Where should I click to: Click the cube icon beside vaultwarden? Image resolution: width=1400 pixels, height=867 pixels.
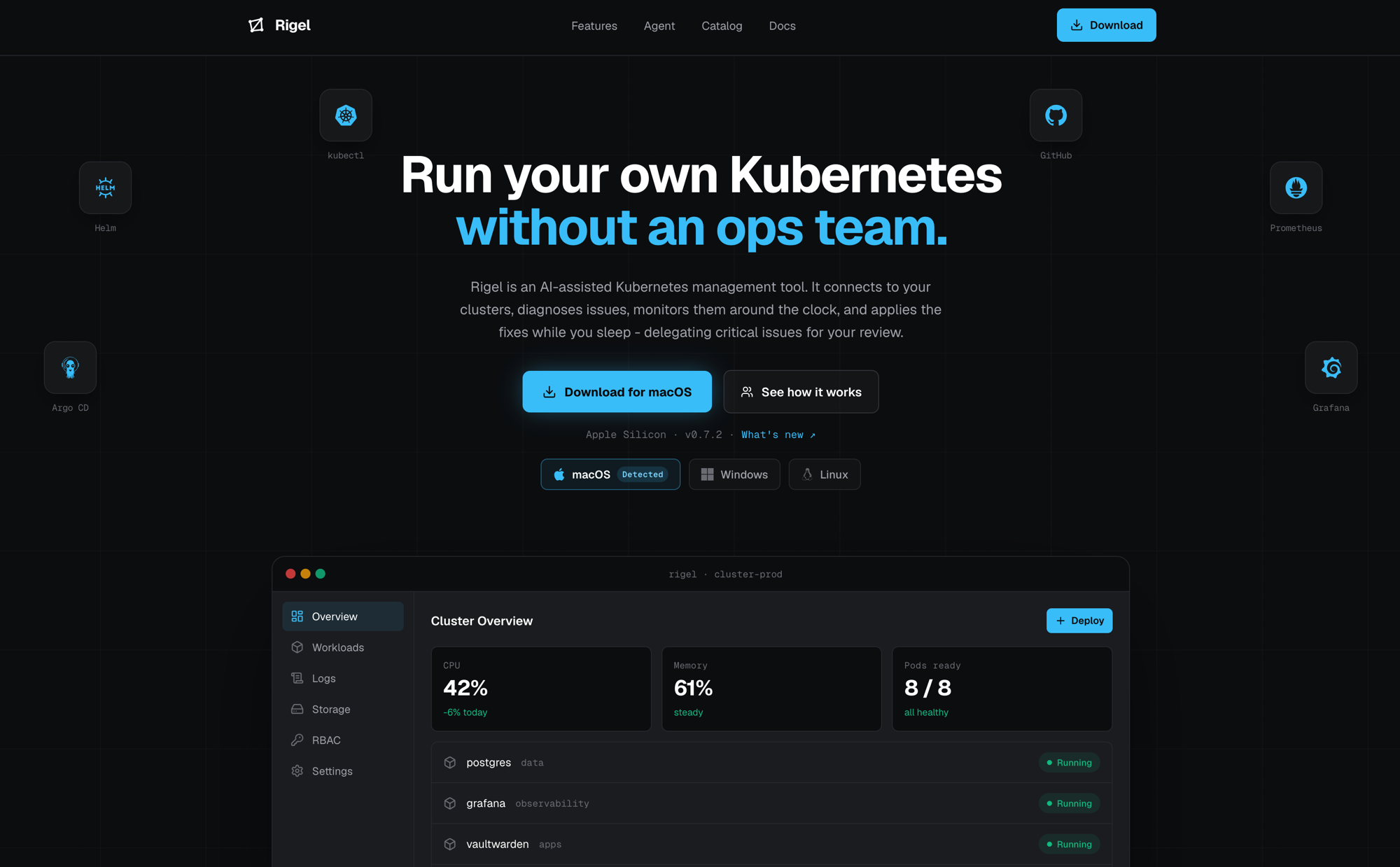(450, 844)
